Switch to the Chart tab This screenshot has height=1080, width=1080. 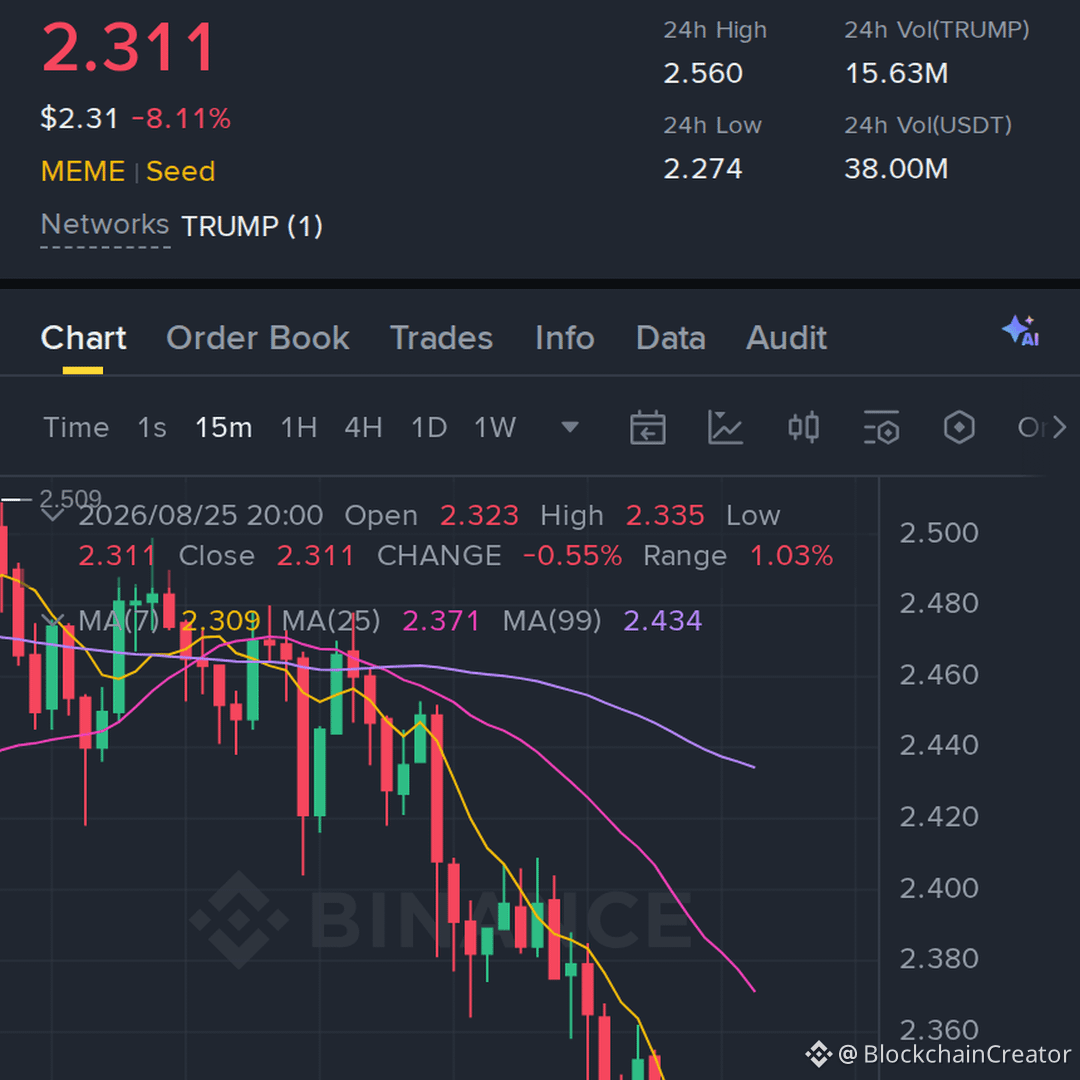[x=83, y=338]
